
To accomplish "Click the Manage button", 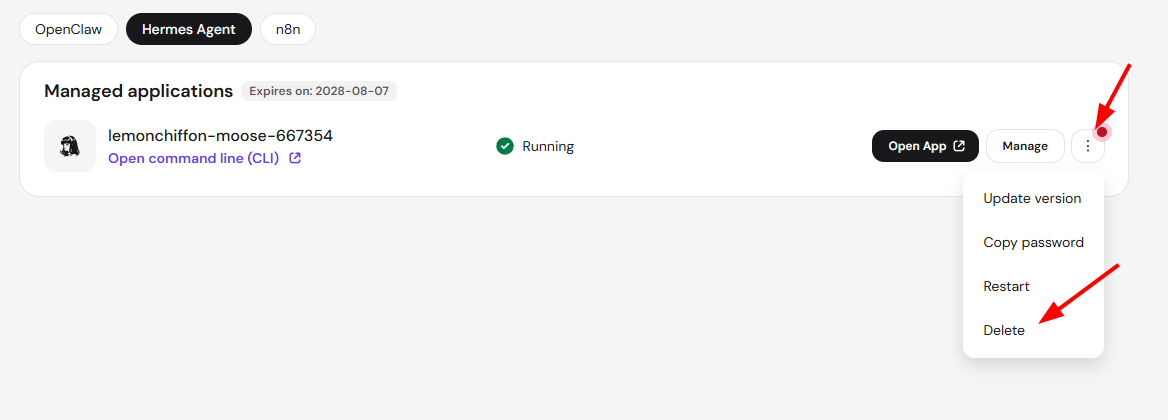I will tap(1025, 146).
